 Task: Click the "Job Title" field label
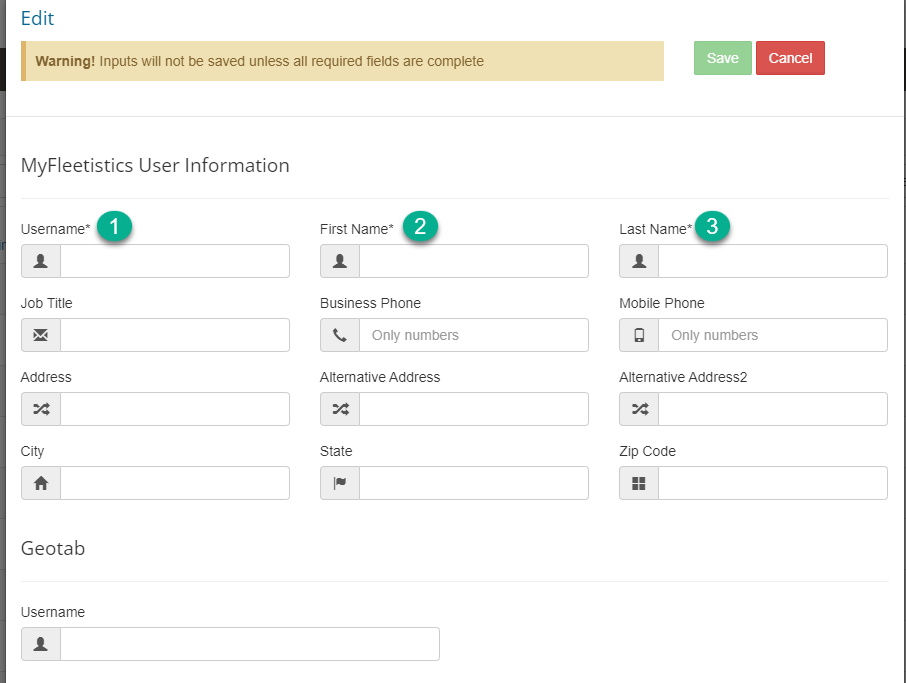[x=46, y=303]
